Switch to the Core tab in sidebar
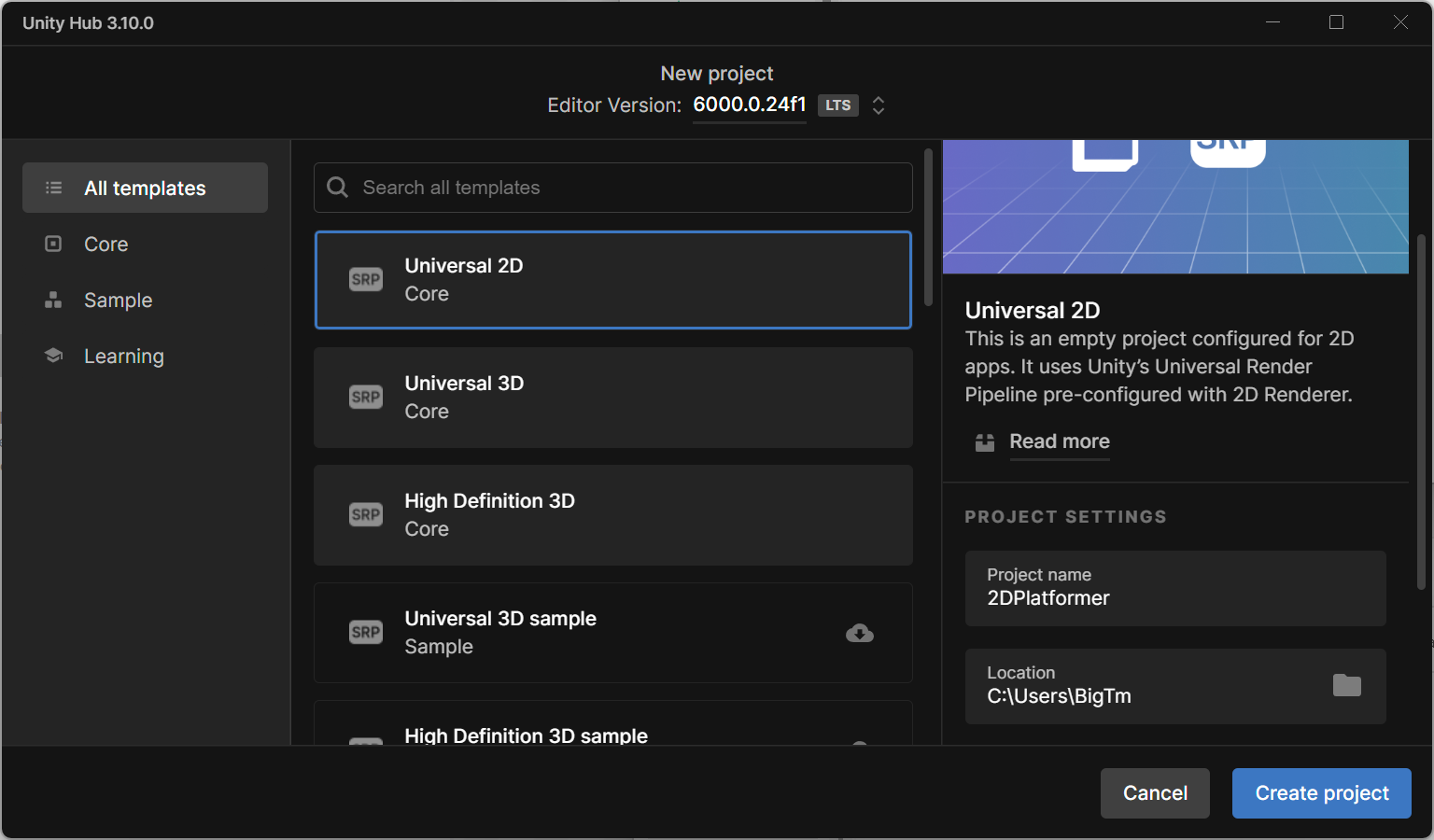 pos(105,244)
